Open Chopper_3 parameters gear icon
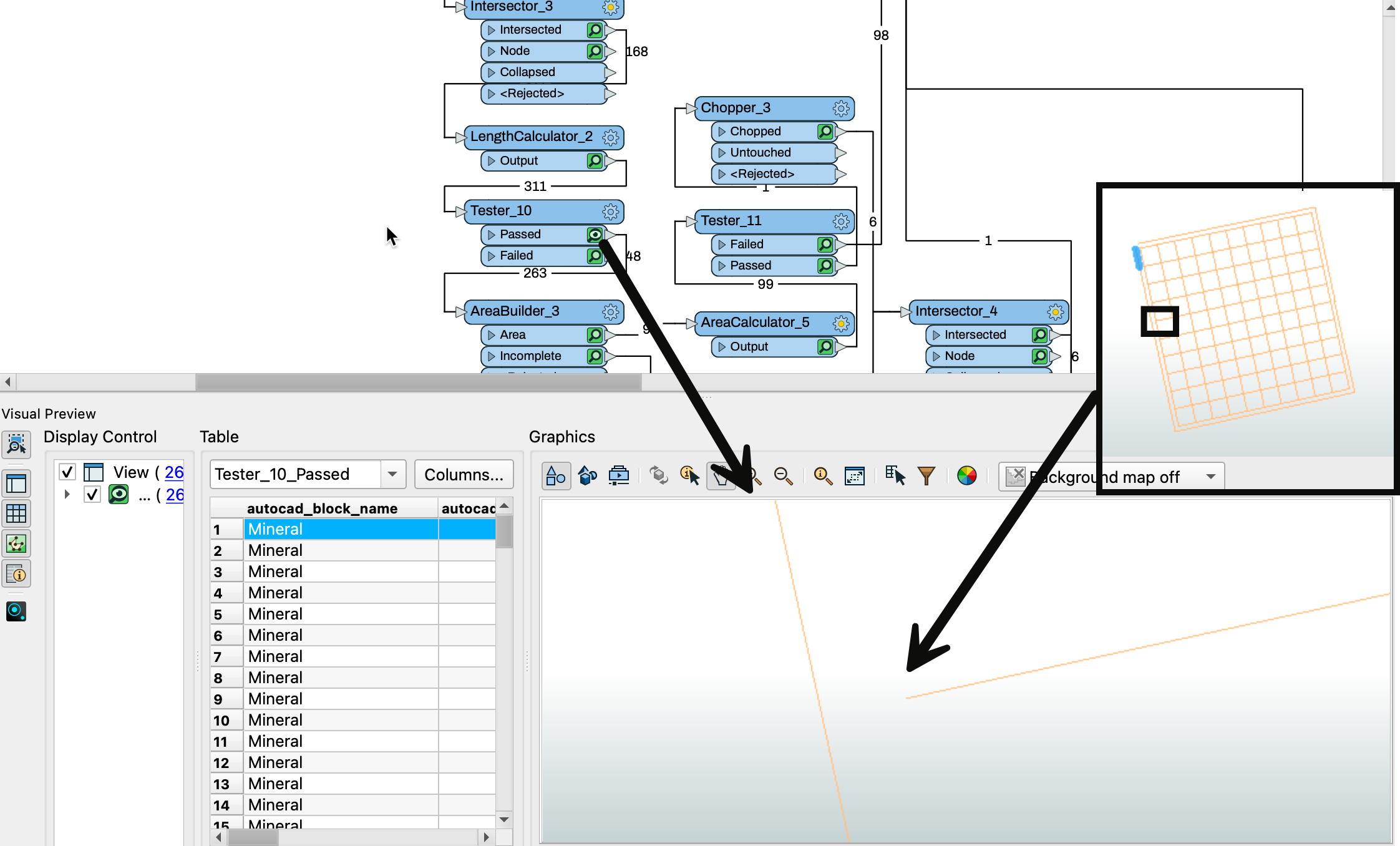The height and width of the screenshot is (846, 1400). [x=841, y=109]
